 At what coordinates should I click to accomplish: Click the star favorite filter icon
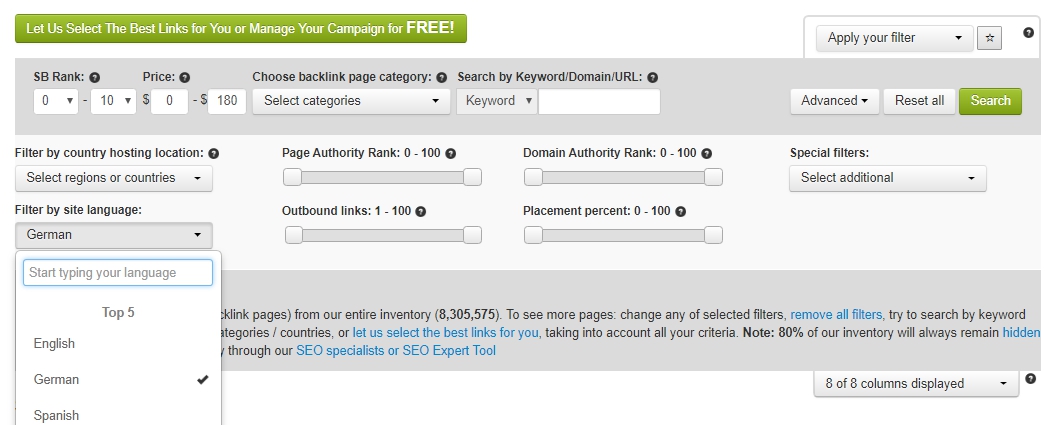coord(989,38)
